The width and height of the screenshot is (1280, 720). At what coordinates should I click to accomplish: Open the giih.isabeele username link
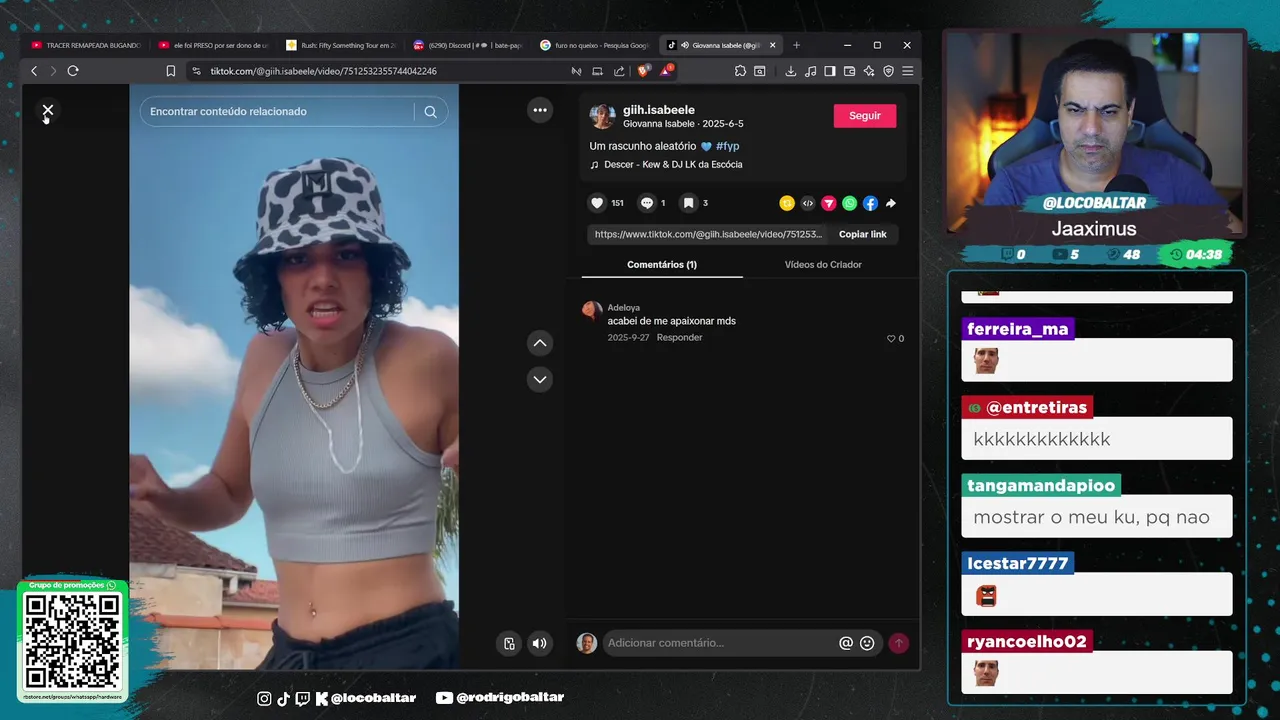659,110
